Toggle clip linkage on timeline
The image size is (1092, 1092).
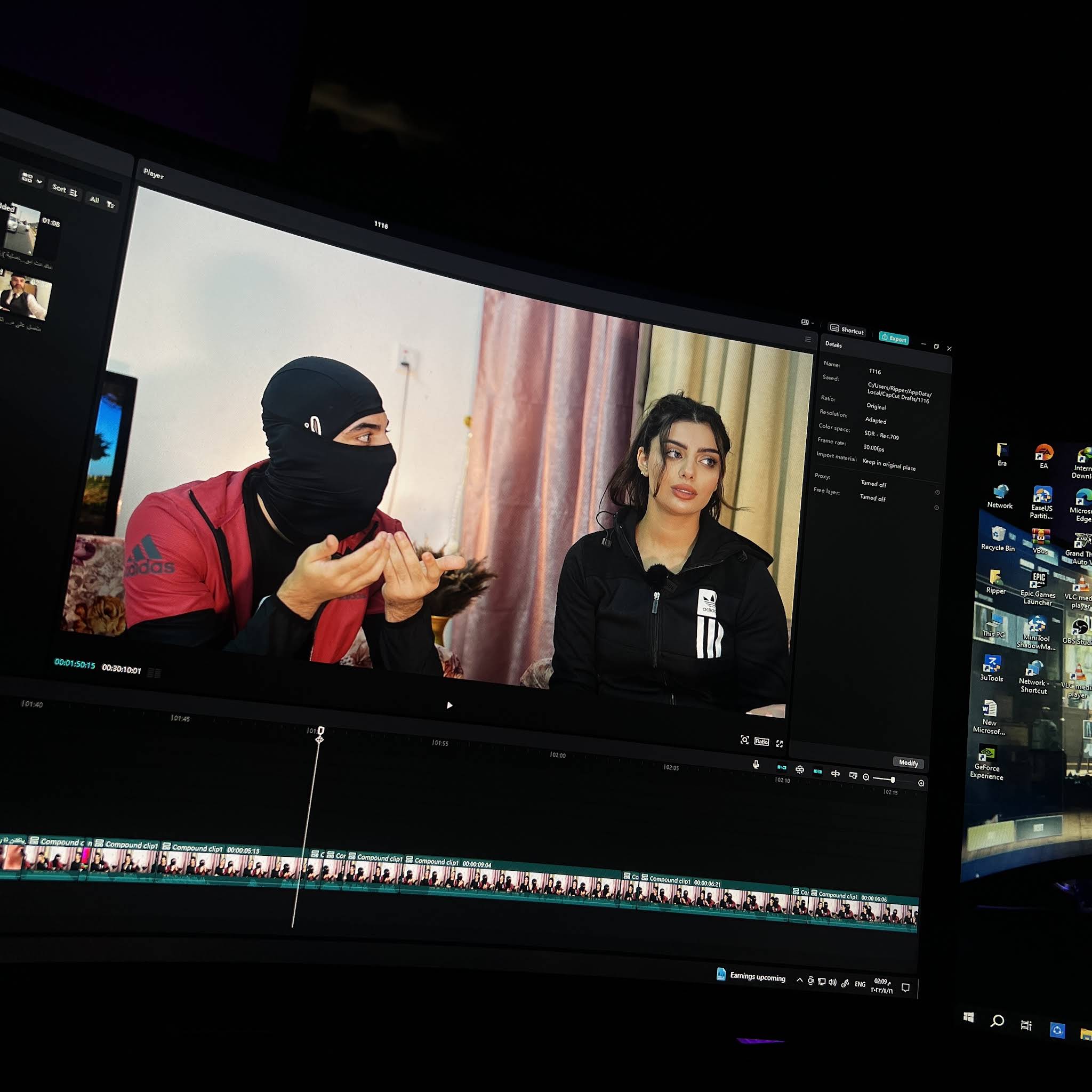click(x=818, y=772)
